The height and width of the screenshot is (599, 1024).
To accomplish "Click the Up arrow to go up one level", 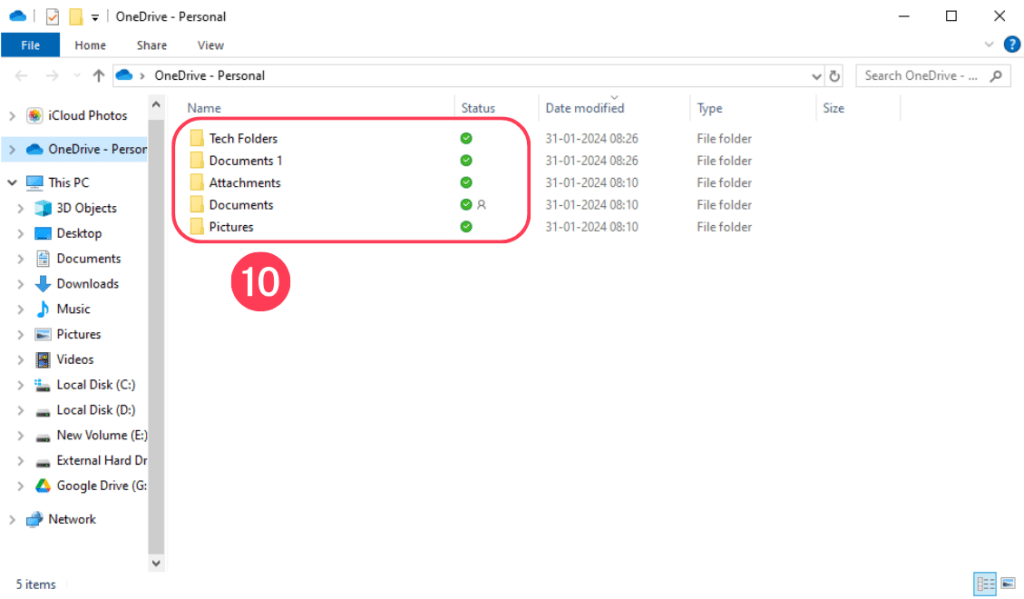I will (x=97, y=75).
